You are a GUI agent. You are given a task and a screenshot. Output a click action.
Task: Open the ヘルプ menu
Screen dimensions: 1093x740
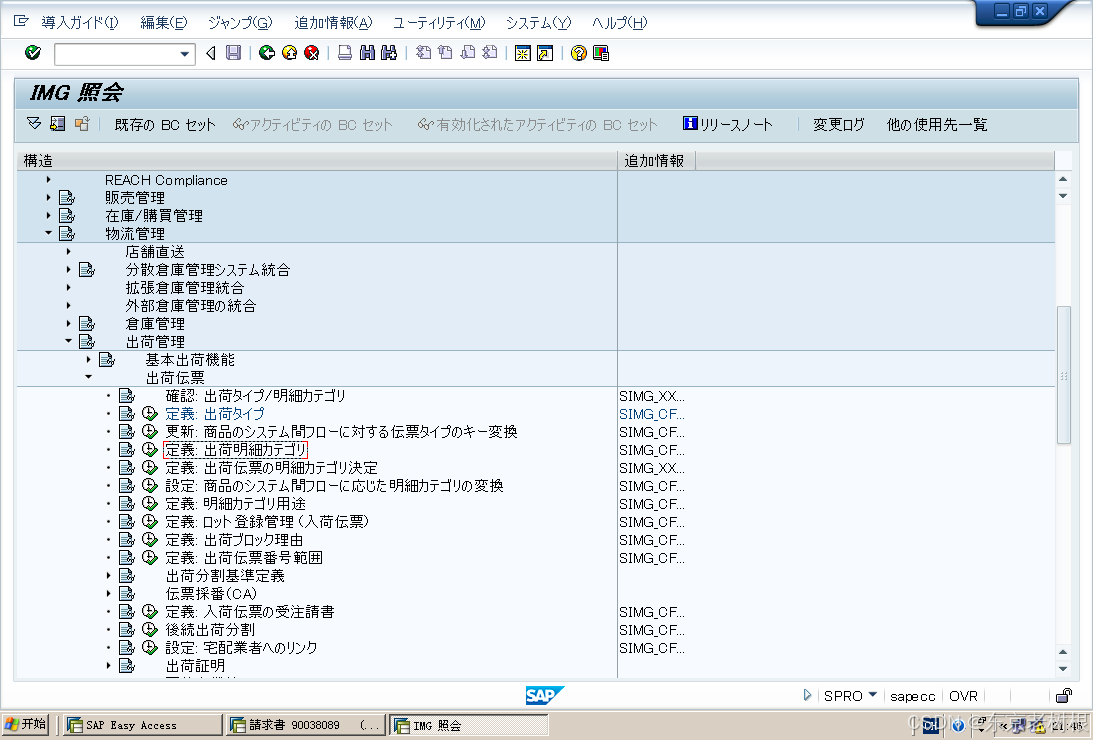tap(619, 23)
